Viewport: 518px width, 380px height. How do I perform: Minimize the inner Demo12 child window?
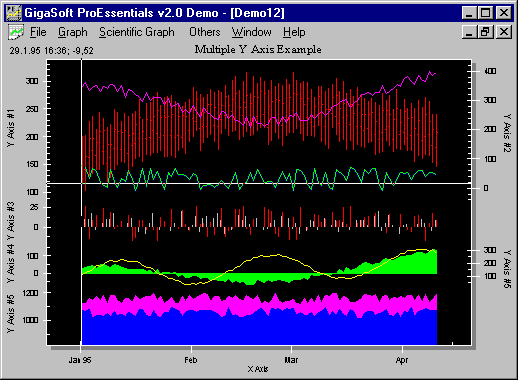[469, 32]
